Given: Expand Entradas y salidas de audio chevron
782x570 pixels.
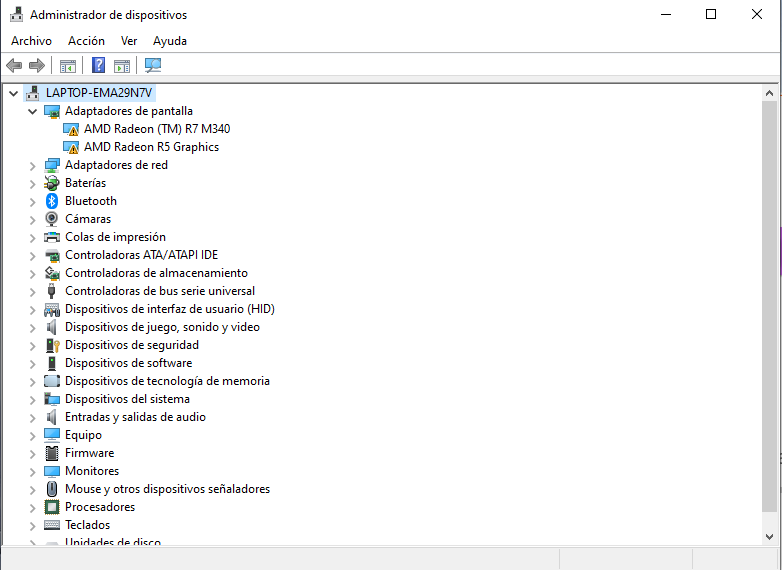Looking at the screenshot, I should click(x=32, y=417).
